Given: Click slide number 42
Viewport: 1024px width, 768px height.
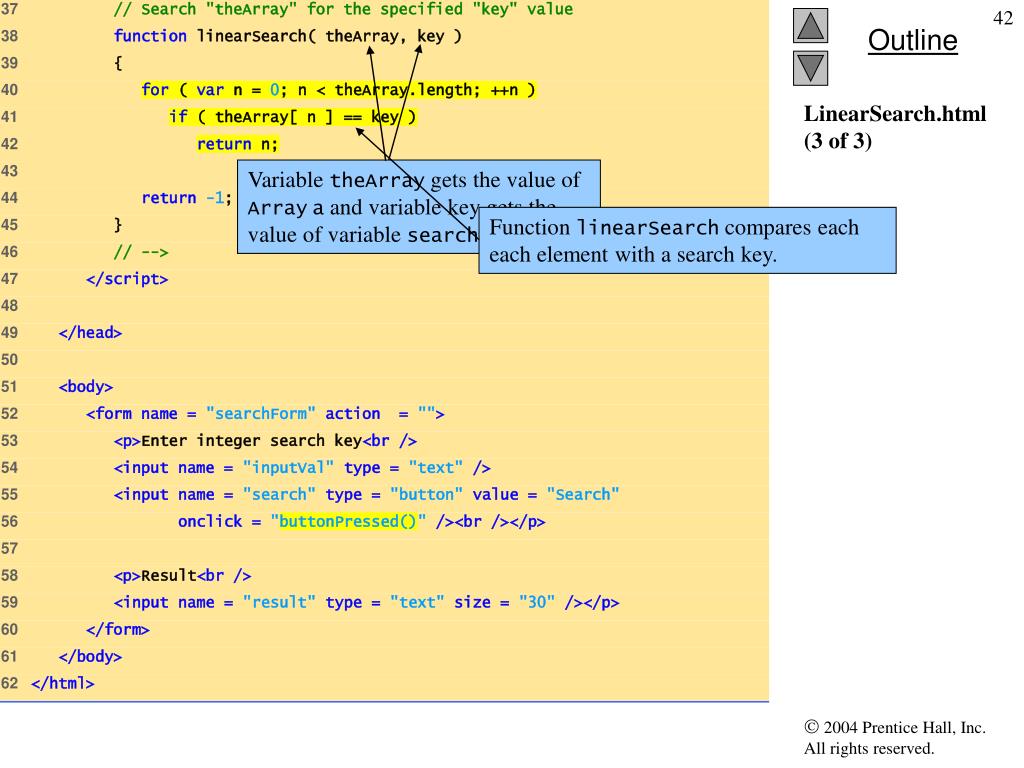Looking at the screenshot, I should [x=1002, y=18].
